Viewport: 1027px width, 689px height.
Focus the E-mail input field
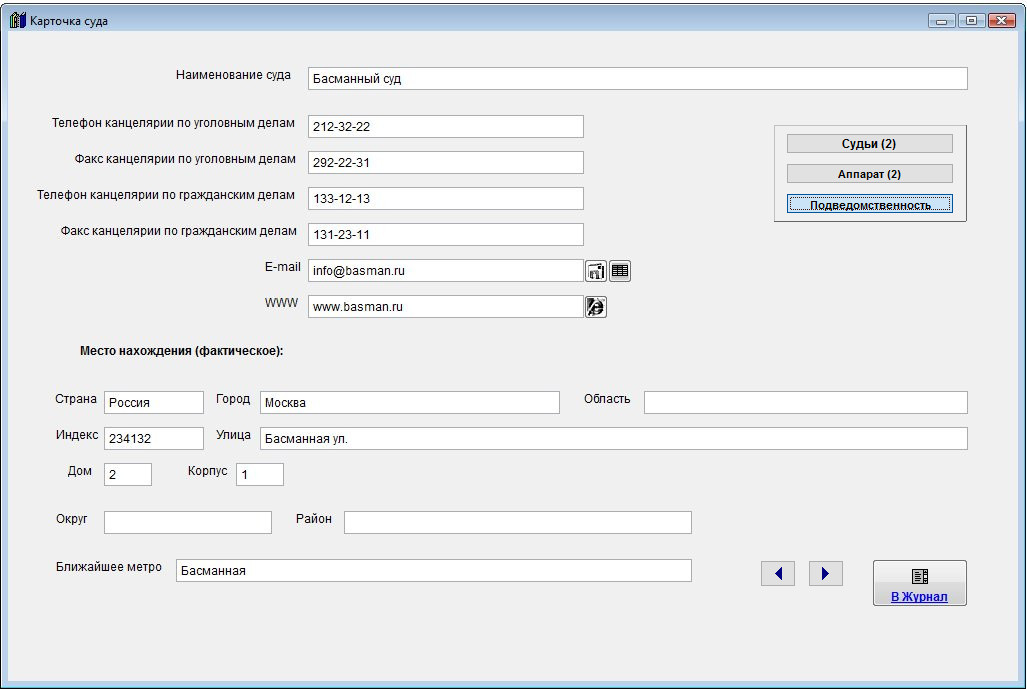[445, 270]
